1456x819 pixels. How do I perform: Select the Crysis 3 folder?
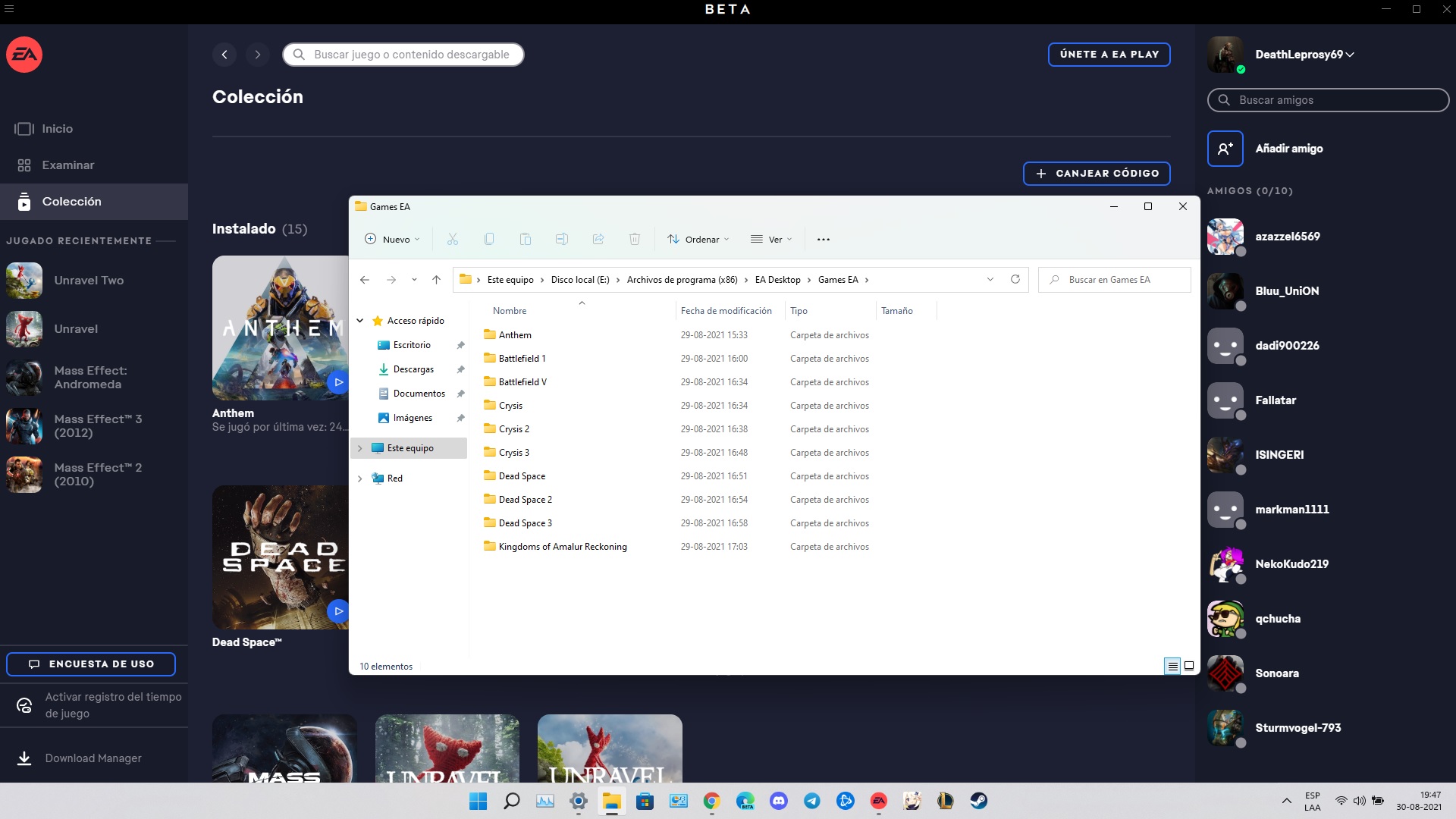(x=514, y=453)
